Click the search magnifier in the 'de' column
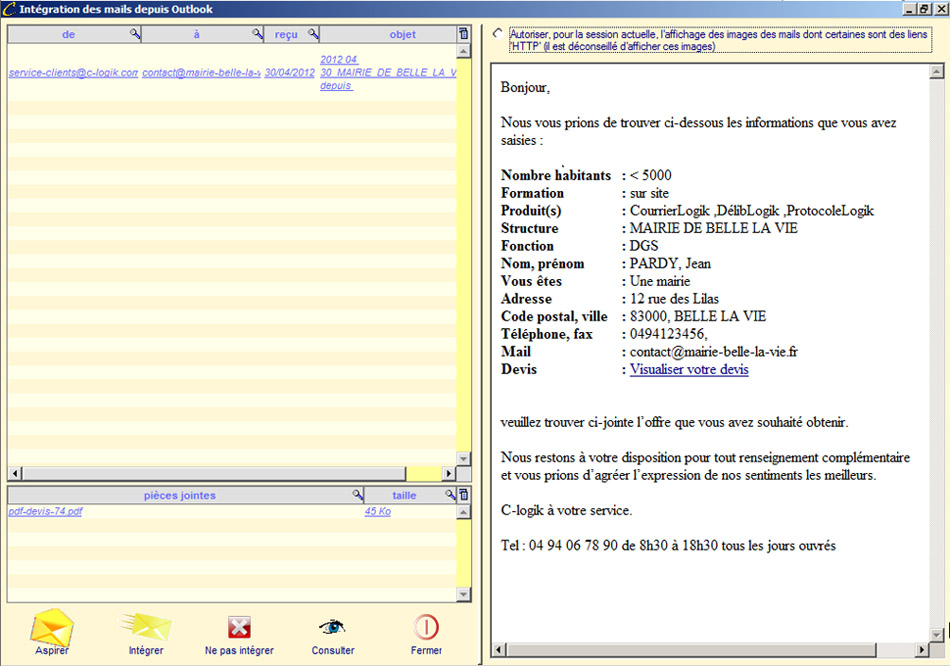 point(135,35)
